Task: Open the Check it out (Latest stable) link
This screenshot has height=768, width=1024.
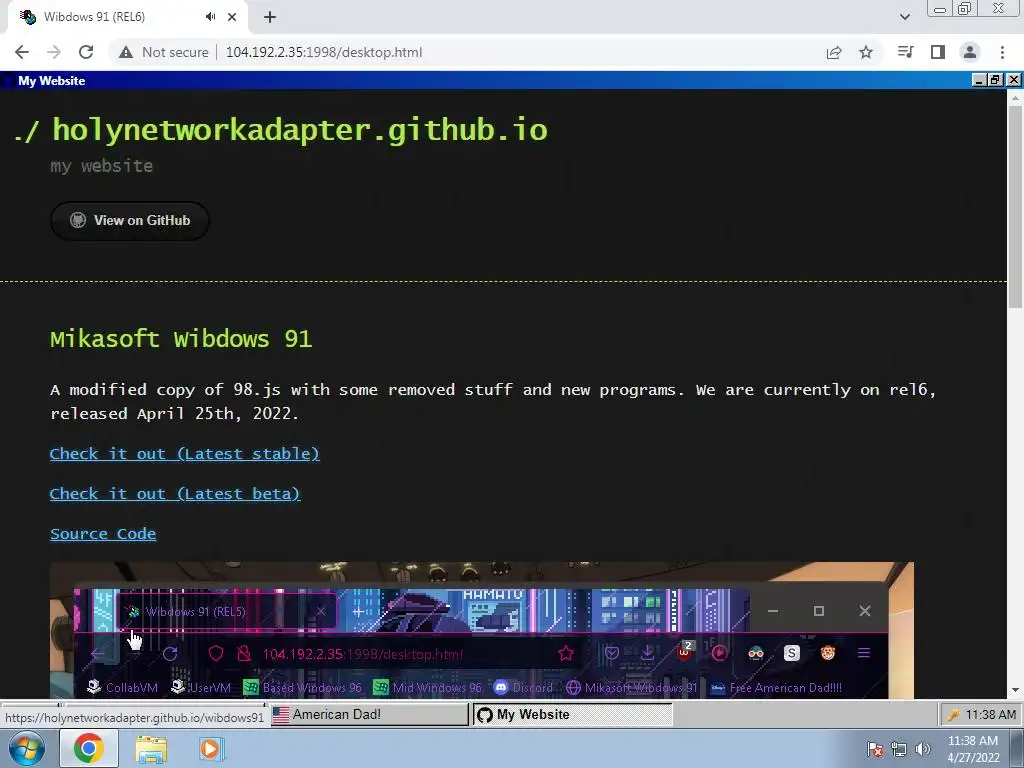Action: (185, 454)
